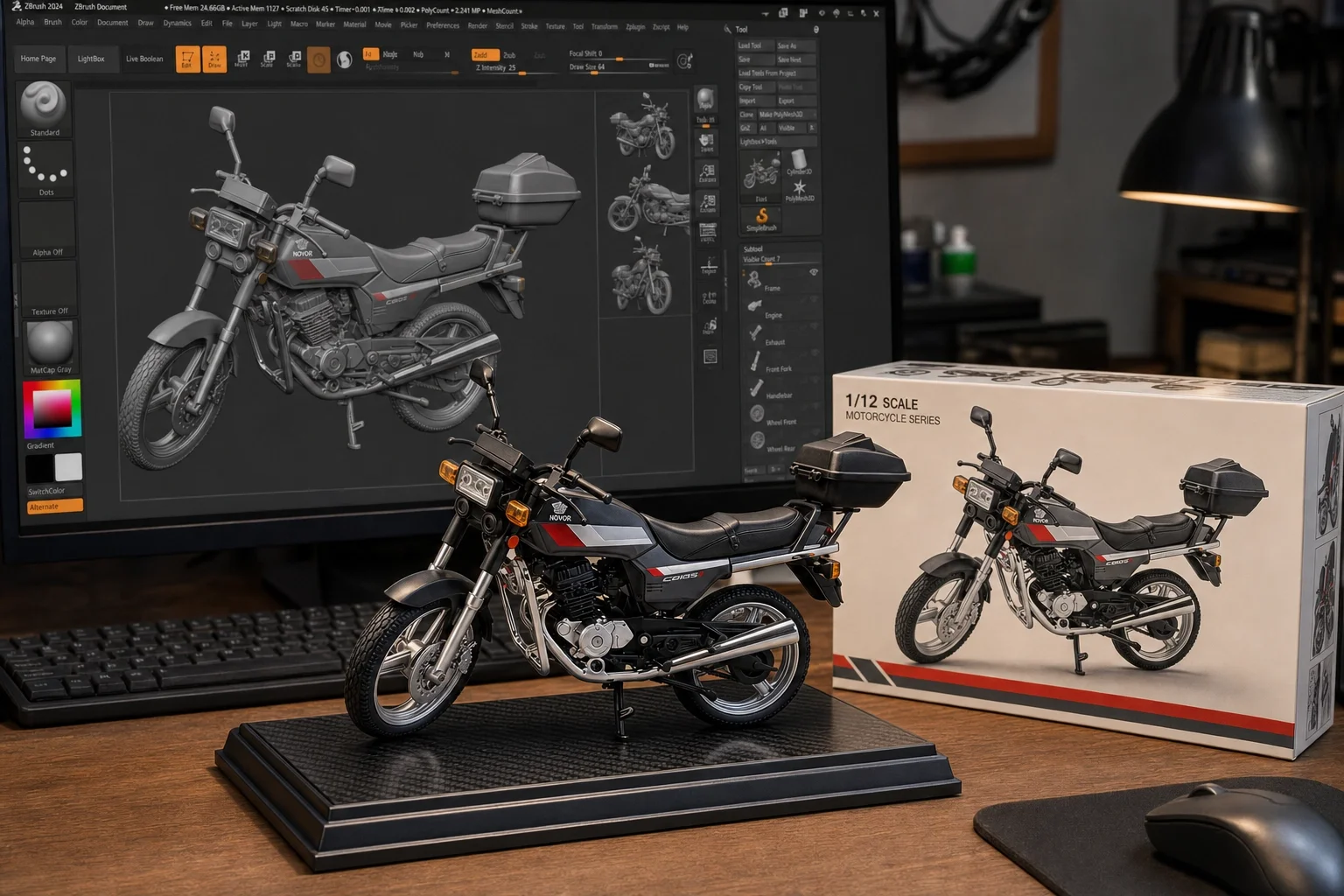Open the Help menu
Image resolution: width=1344 pixels, height=896 pixels.
pyautogui.click(x=682, y=27)
